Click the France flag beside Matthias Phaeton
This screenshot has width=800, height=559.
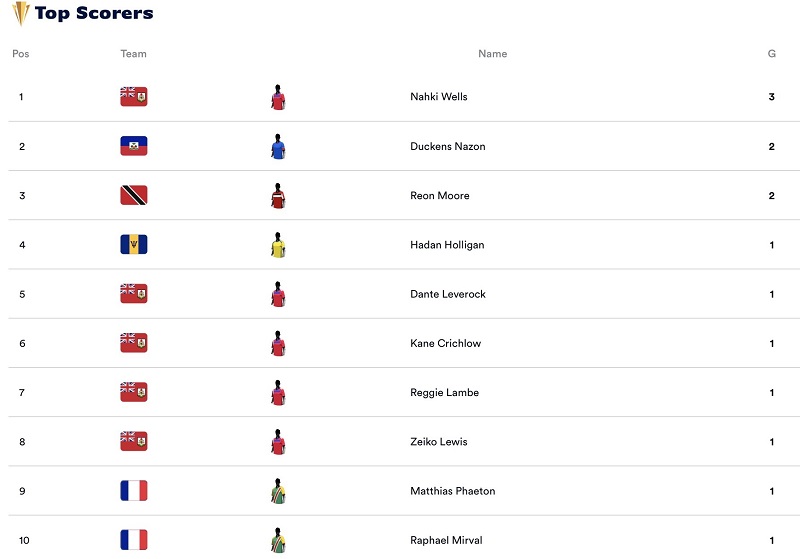click(134, 491)
